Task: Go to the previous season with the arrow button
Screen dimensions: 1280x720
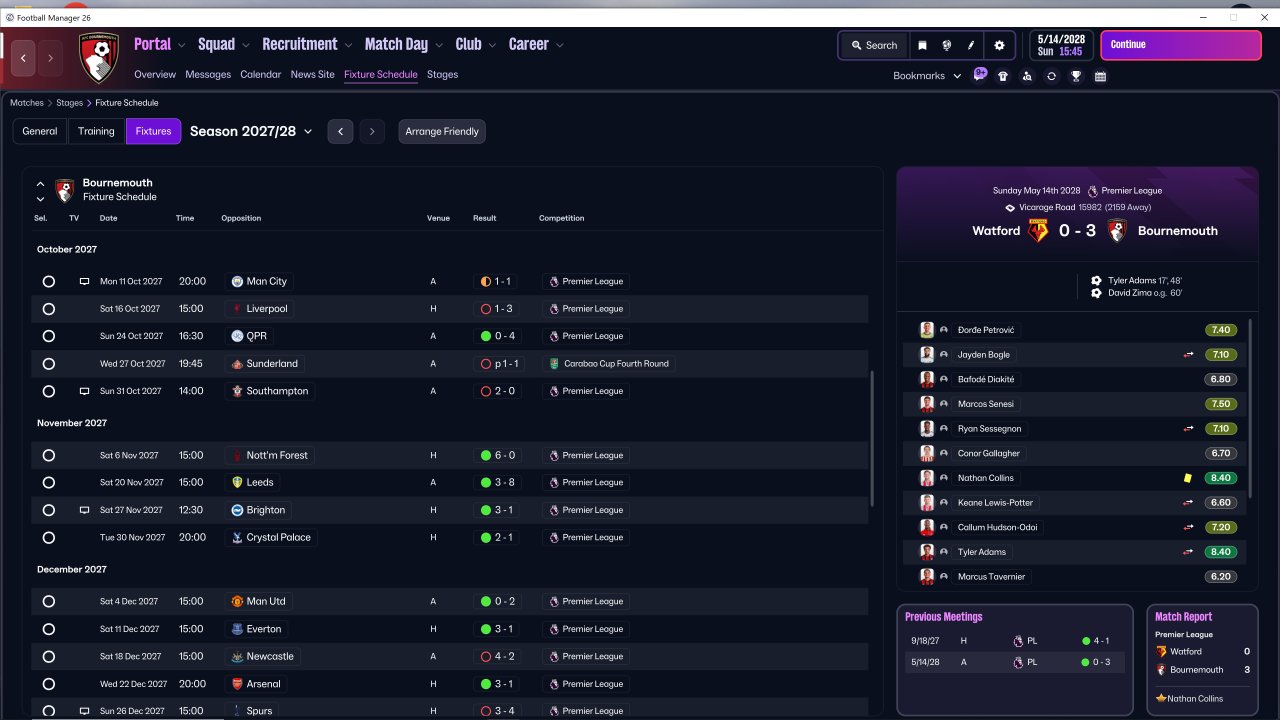Action: pyautogui.click(x=340, y=131)
